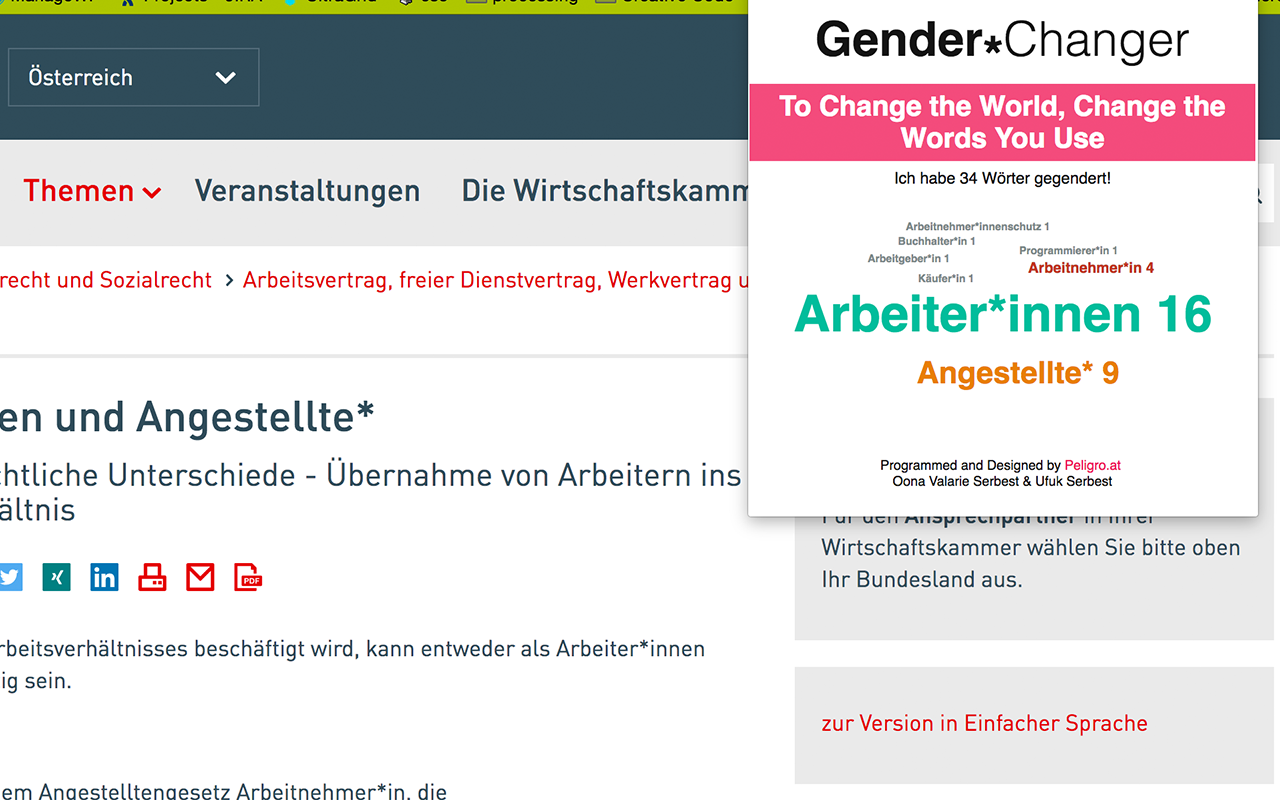This screenshot has height=800, width=1280.
Task: Share the article on Xing
Action: [x=57, y=577]
